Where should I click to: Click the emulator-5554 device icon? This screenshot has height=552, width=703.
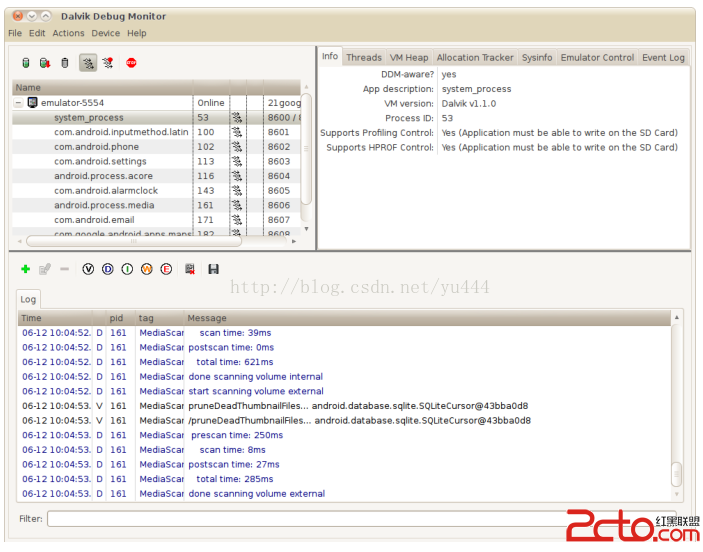click(x=32, y=103)
